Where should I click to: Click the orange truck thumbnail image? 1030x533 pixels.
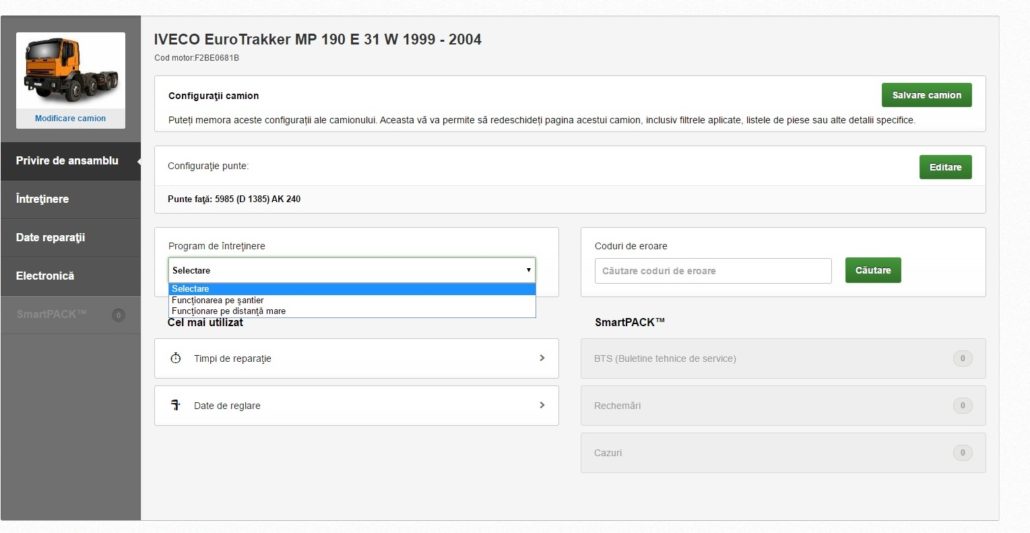[70, 70]
